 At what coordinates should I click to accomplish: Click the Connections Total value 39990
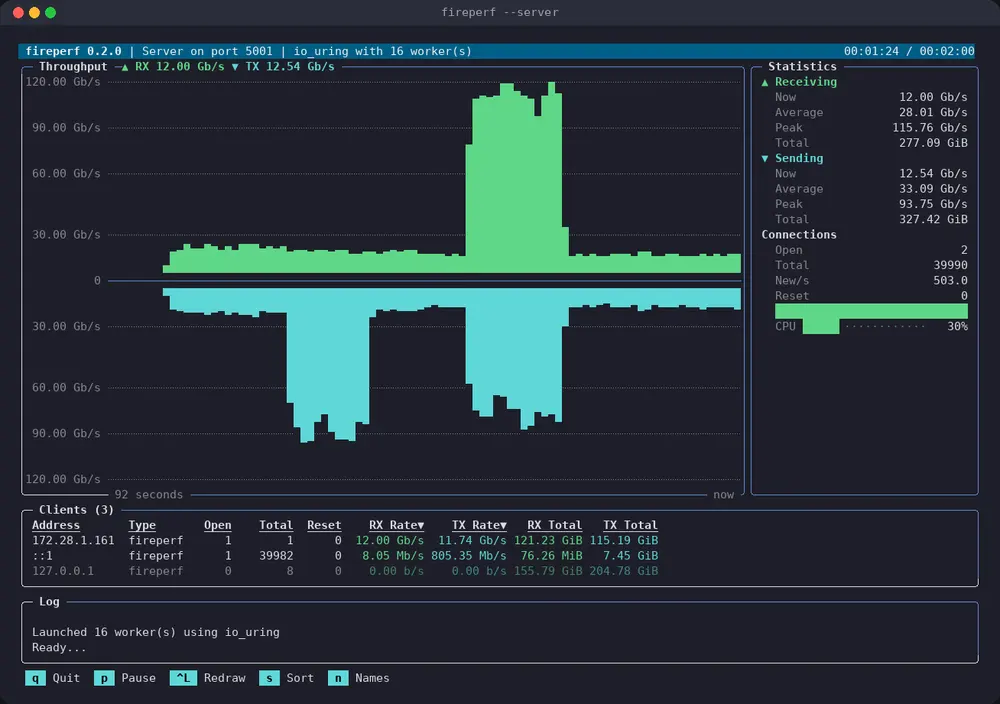pyautogui.click(x=950, y=265)
